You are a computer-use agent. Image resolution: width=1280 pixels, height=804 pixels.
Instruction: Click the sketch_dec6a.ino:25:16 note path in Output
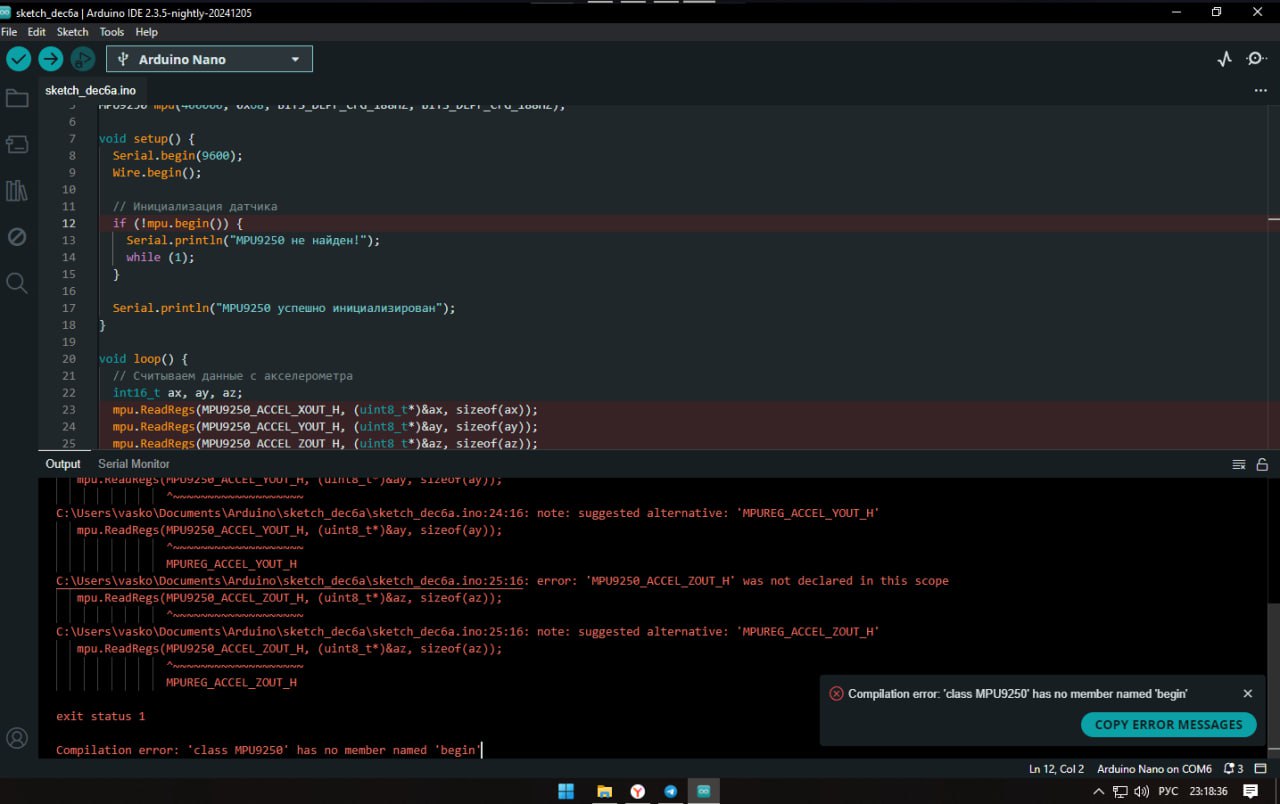click(x=291, y=632)
